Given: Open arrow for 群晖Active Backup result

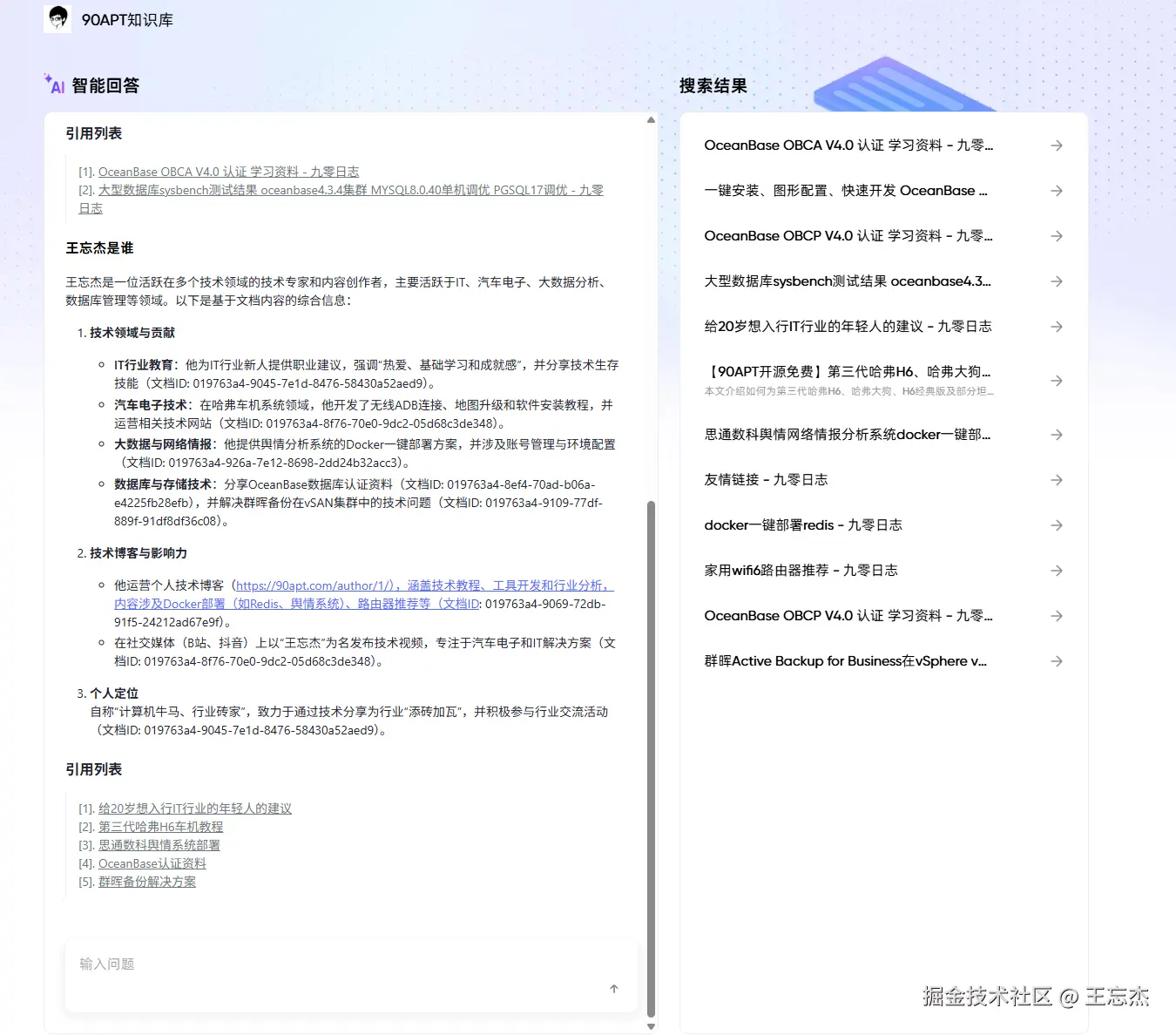Looking at the screenshot, I should 1056,661.
